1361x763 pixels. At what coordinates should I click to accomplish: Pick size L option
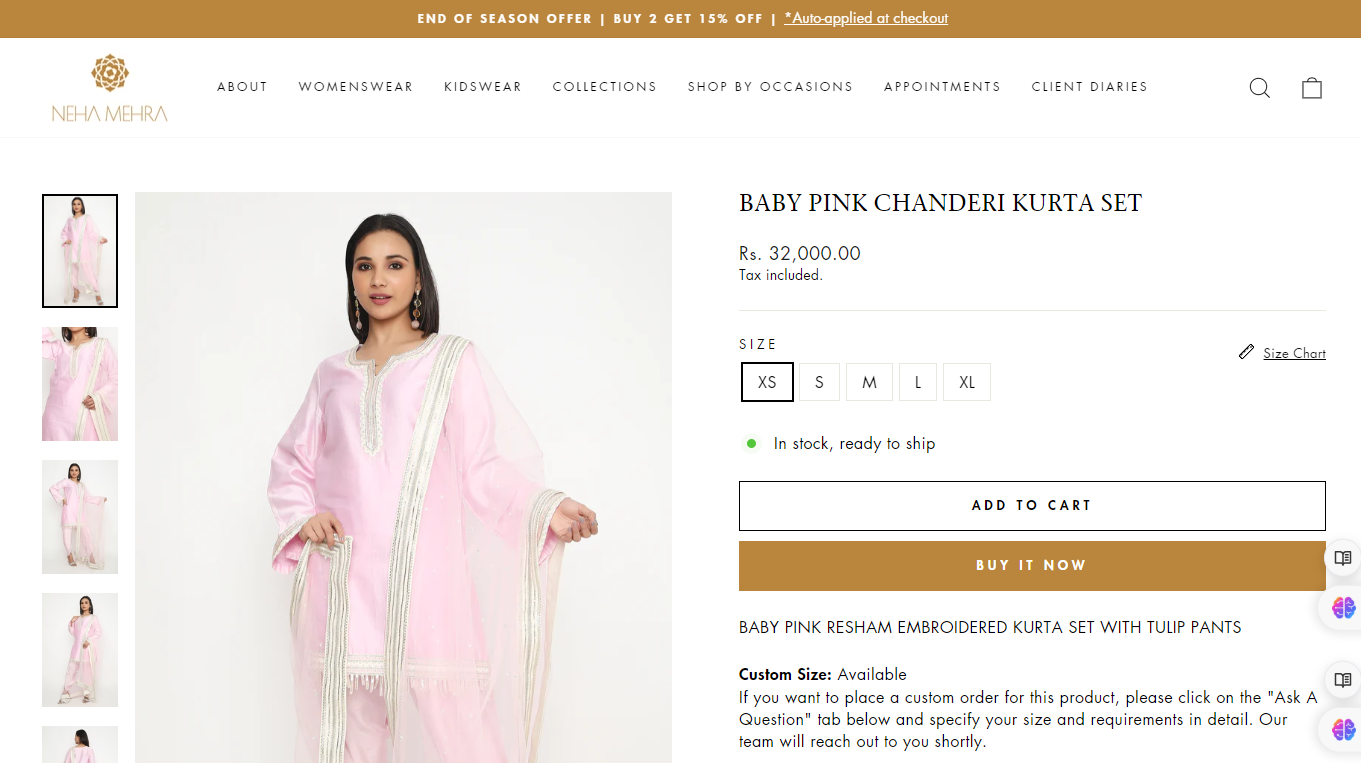(x=918, y=382)
